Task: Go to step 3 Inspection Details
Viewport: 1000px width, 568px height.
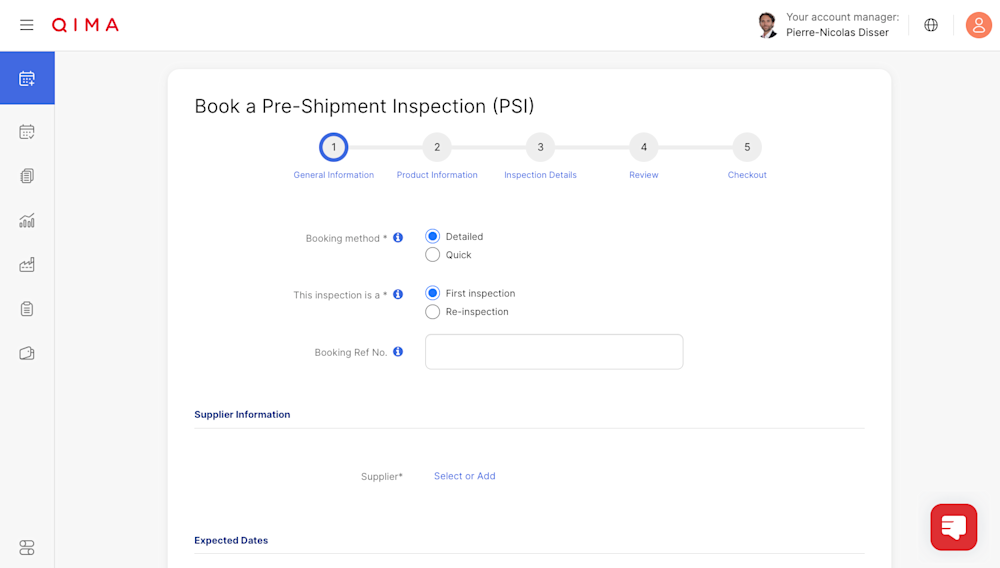Action: pyautogui.click(x=540, y=147)
